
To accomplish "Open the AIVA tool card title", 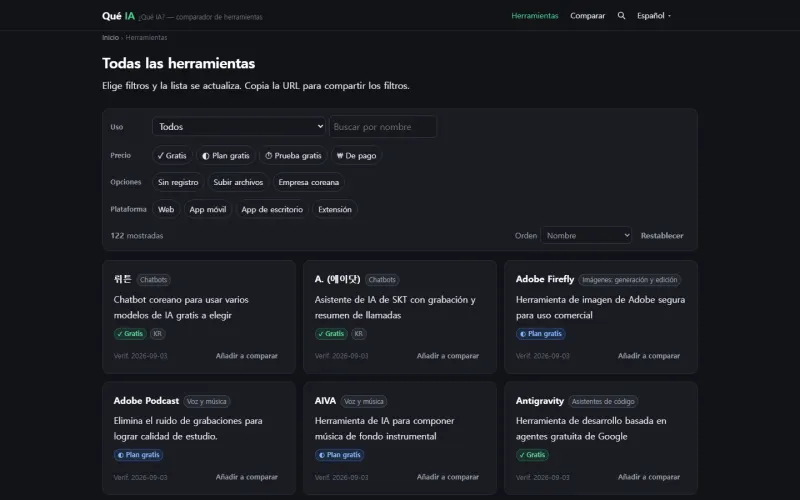I will [325, 401].
